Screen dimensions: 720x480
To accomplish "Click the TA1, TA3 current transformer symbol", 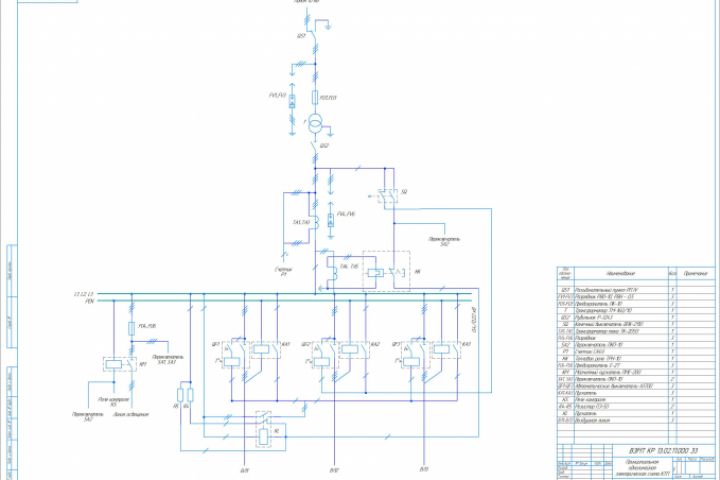I will pyautogui.click(x=316, y=223).
